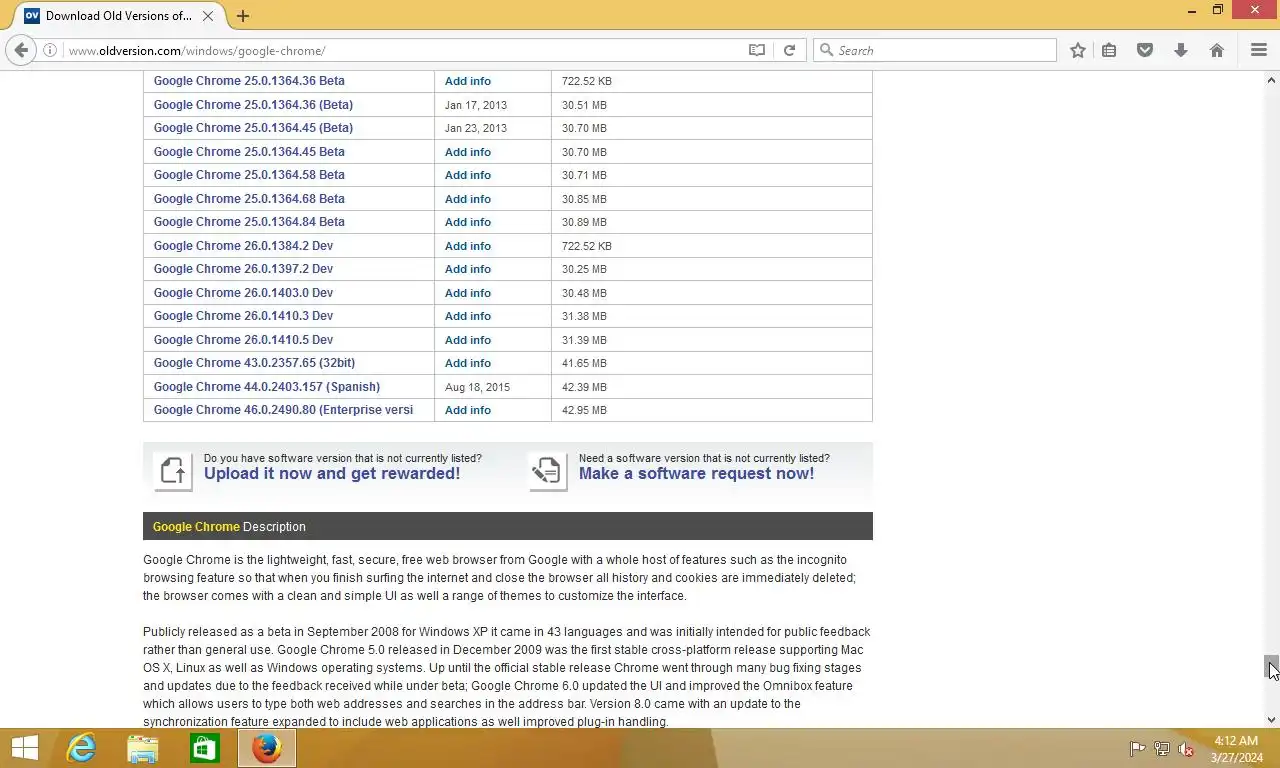This screenshot has height=768, width=1280.
Task: Save page to Pocket icon
Action: pyautogui.click(x=1145, y=50)
